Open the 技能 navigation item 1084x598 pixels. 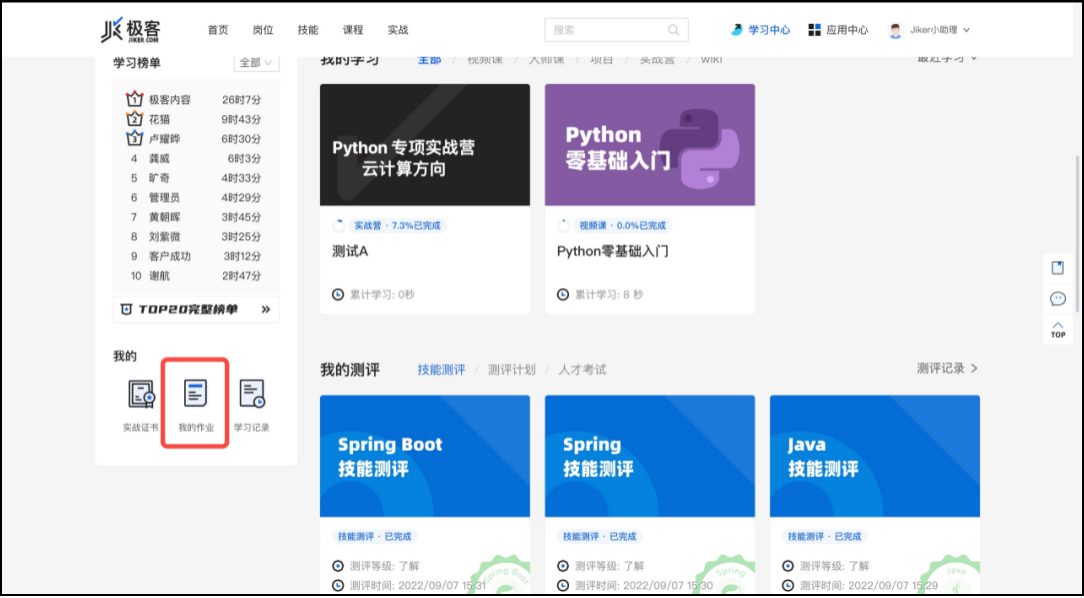[x=308, y=30]
